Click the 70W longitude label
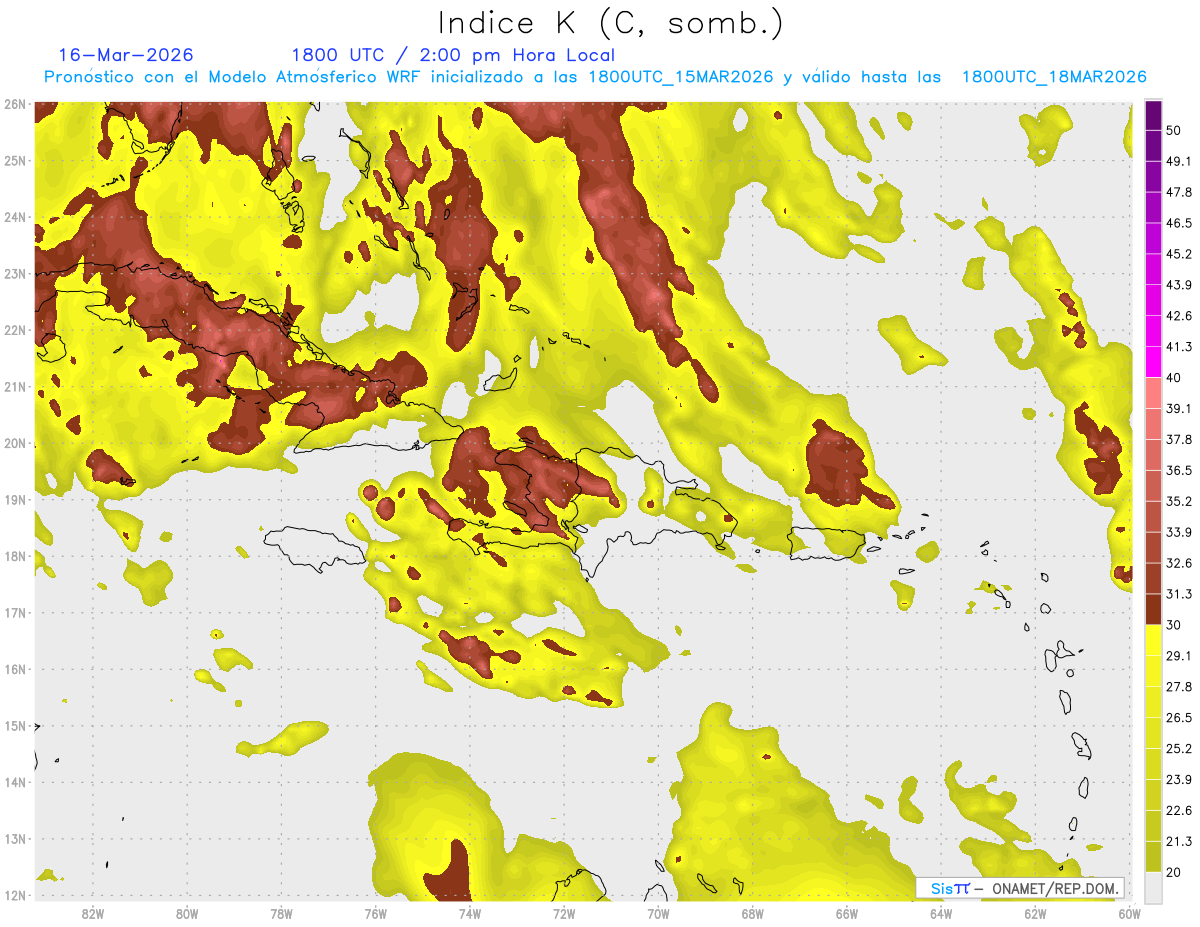Viewport: 1200px width, 927px height. 658,913
